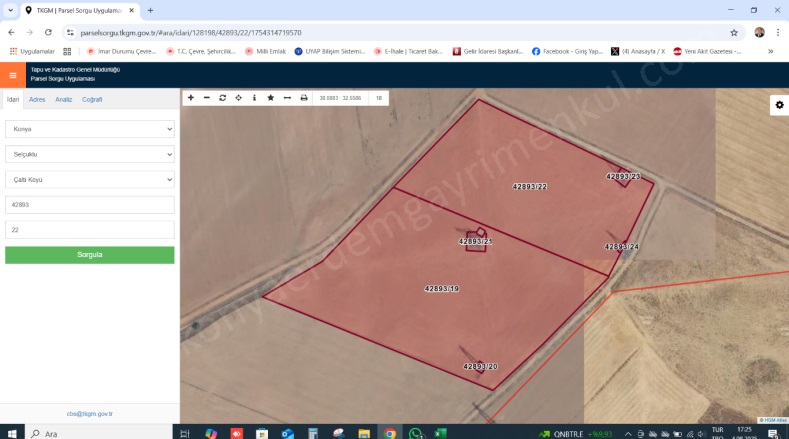Print the map with the printer icon
Viewport: 789px width, 439px height.
[304, 98]
